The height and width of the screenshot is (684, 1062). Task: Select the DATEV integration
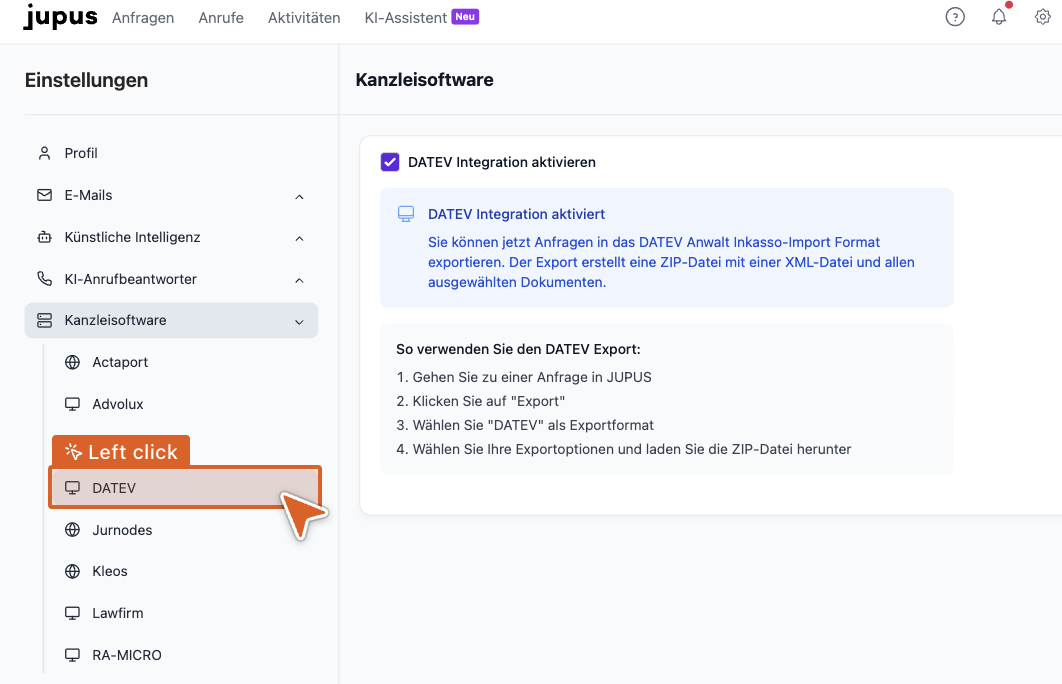coord(185,488)
